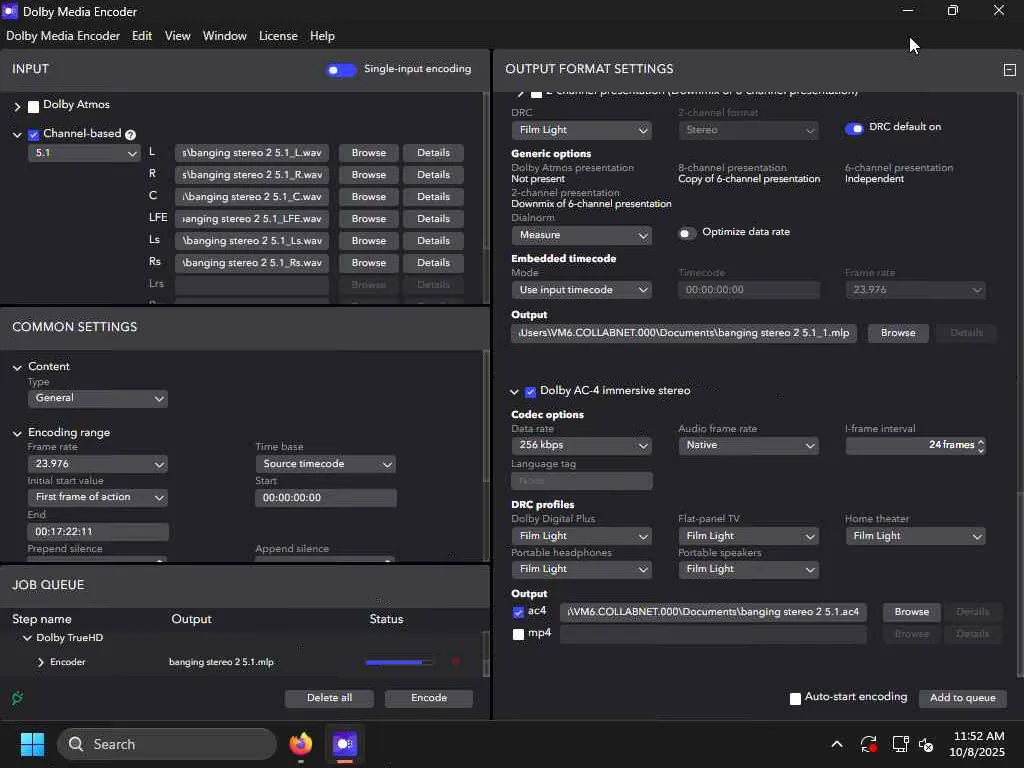Collapse the Content settings section
The width and height of the screenshot is (1024, 768).
click(x=17, y=368)
